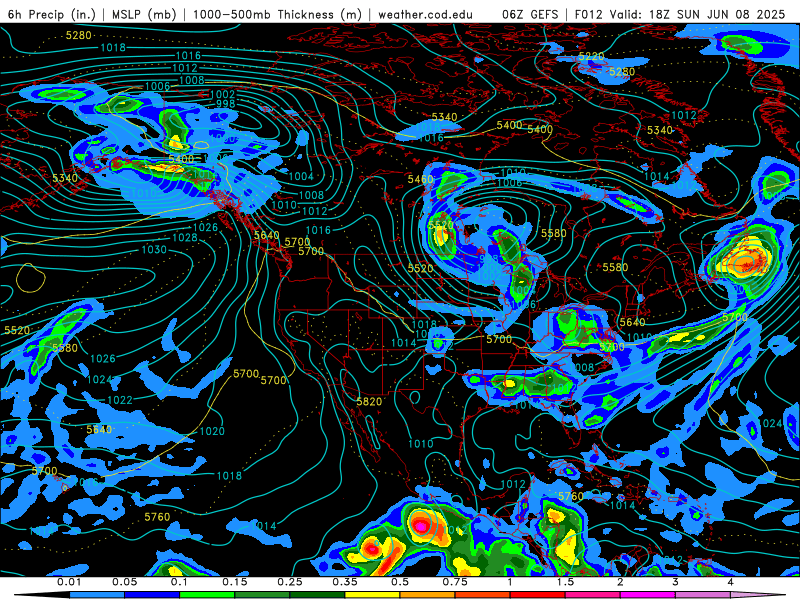Click the '1000-500mb Thickness (m)' title text
Image resolution: width=800 pixels, height=600 pixels.
(278, 14)
